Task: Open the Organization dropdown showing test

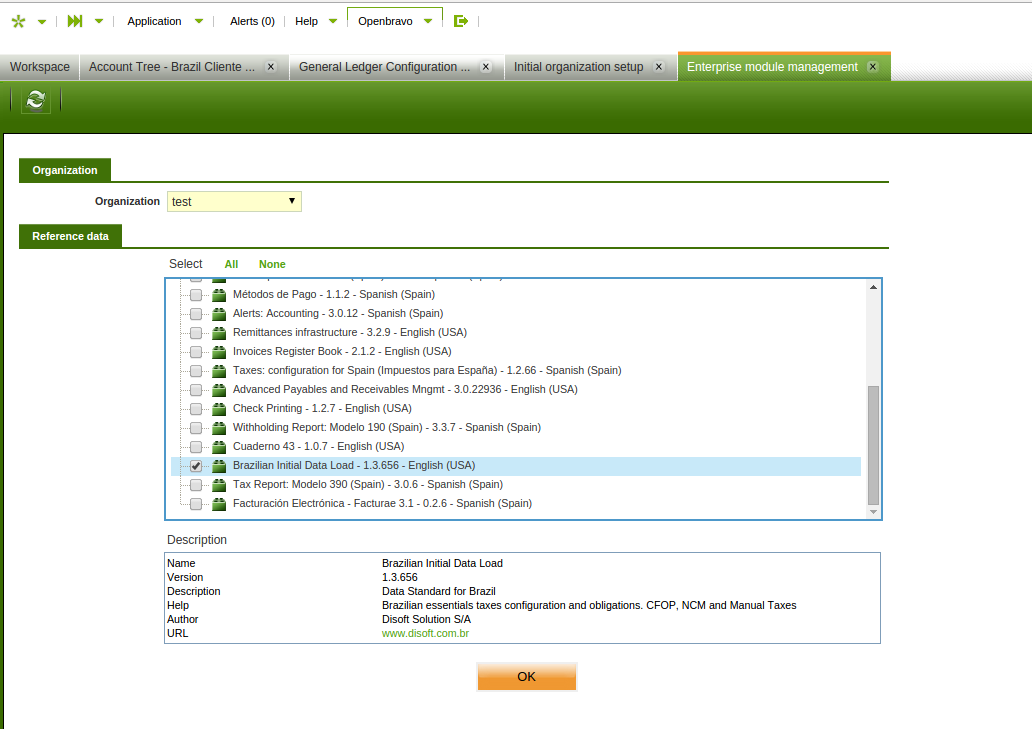Action: tap(234, 201)
